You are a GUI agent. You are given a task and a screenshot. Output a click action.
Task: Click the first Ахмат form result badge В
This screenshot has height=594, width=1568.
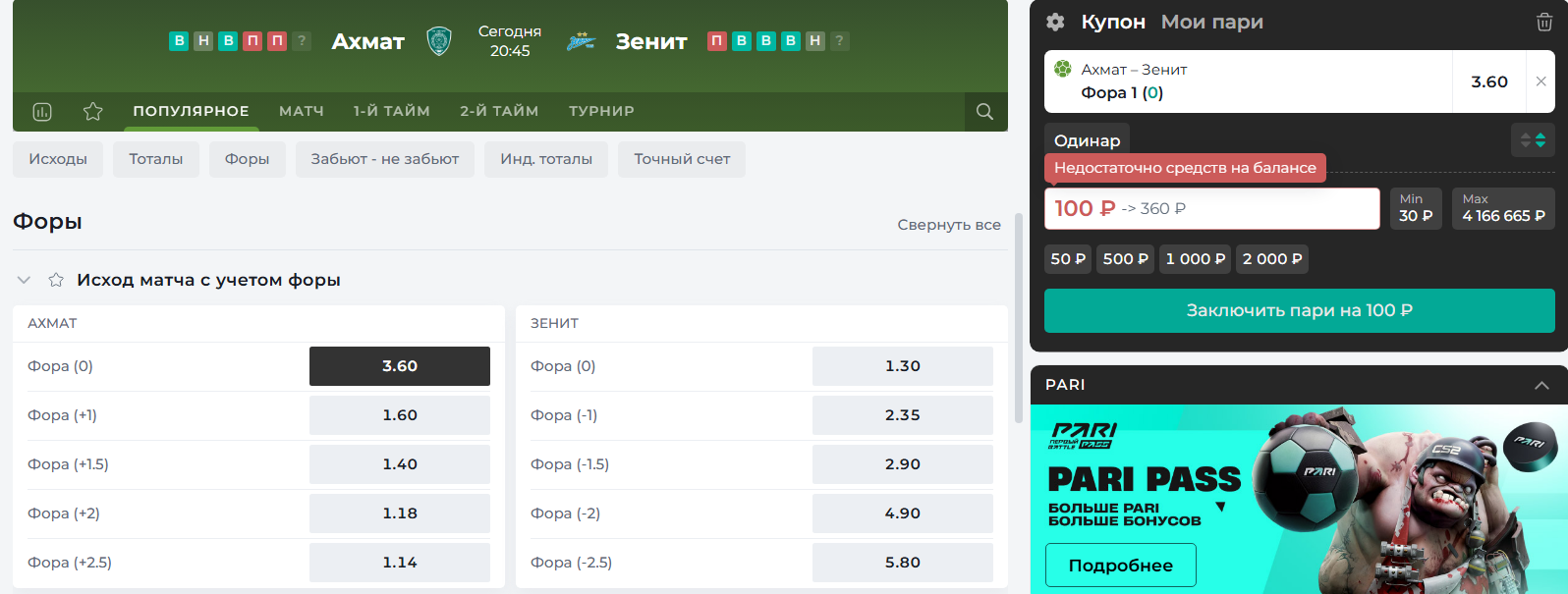pyautogui.click(x=179, y=41)
